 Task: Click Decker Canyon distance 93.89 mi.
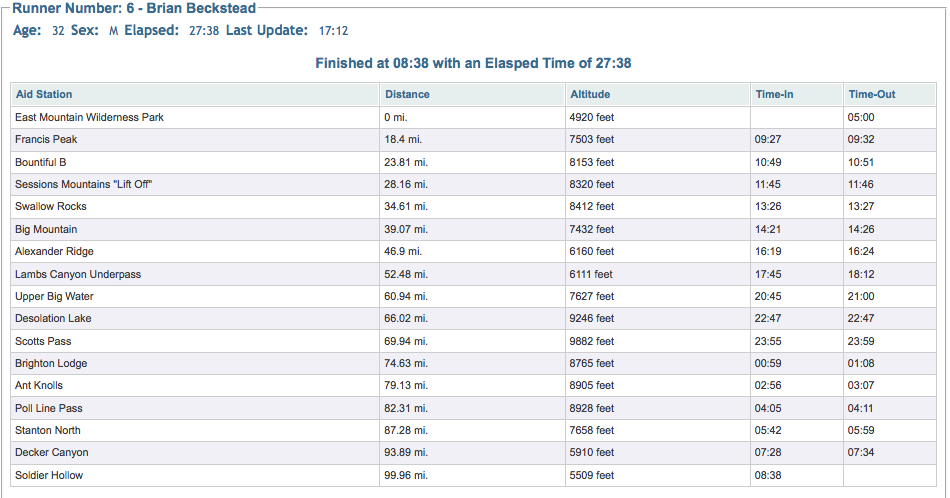click(x=406, y=453)
